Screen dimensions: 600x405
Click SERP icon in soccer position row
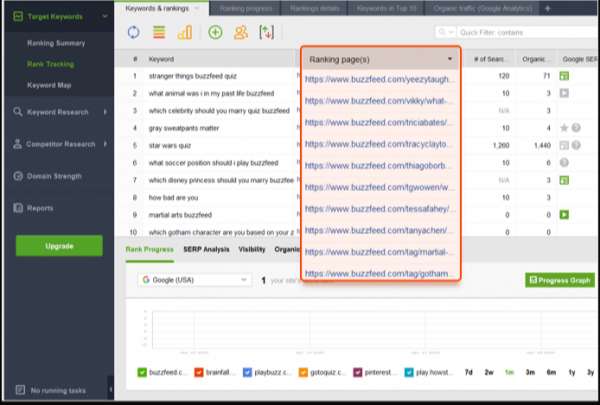coord(564,163)
